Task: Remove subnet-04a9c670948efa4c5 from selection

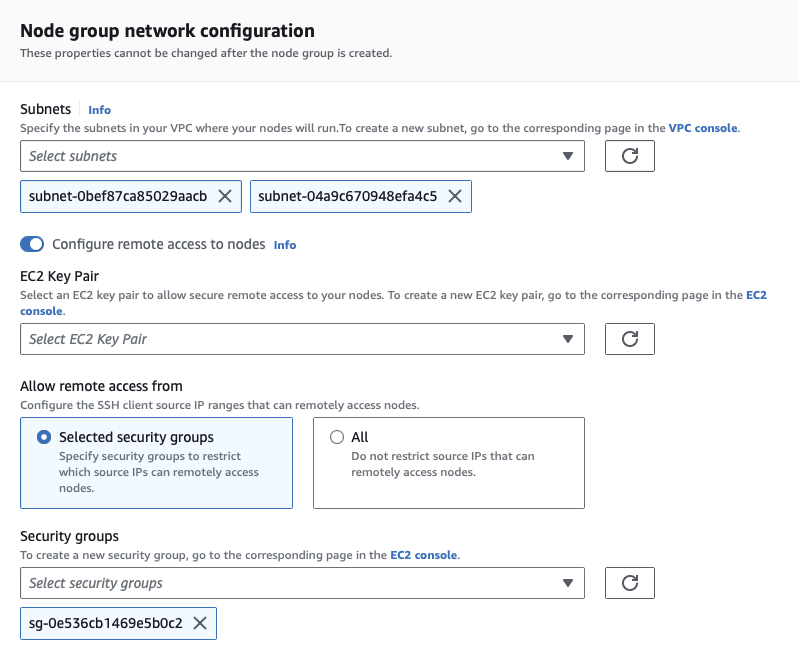Action: point(454,197)
